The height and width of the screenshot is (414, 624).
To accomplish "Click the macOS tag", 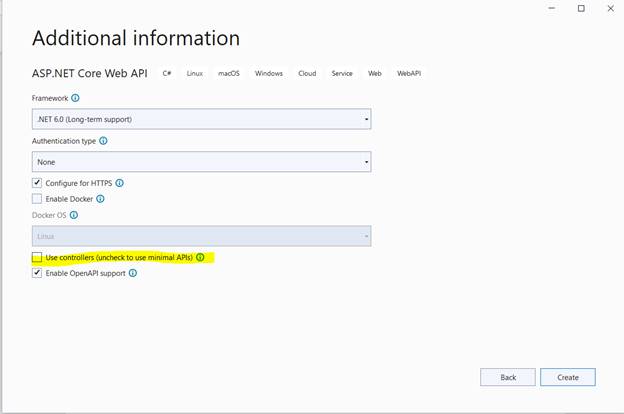I will click(229, 73).
